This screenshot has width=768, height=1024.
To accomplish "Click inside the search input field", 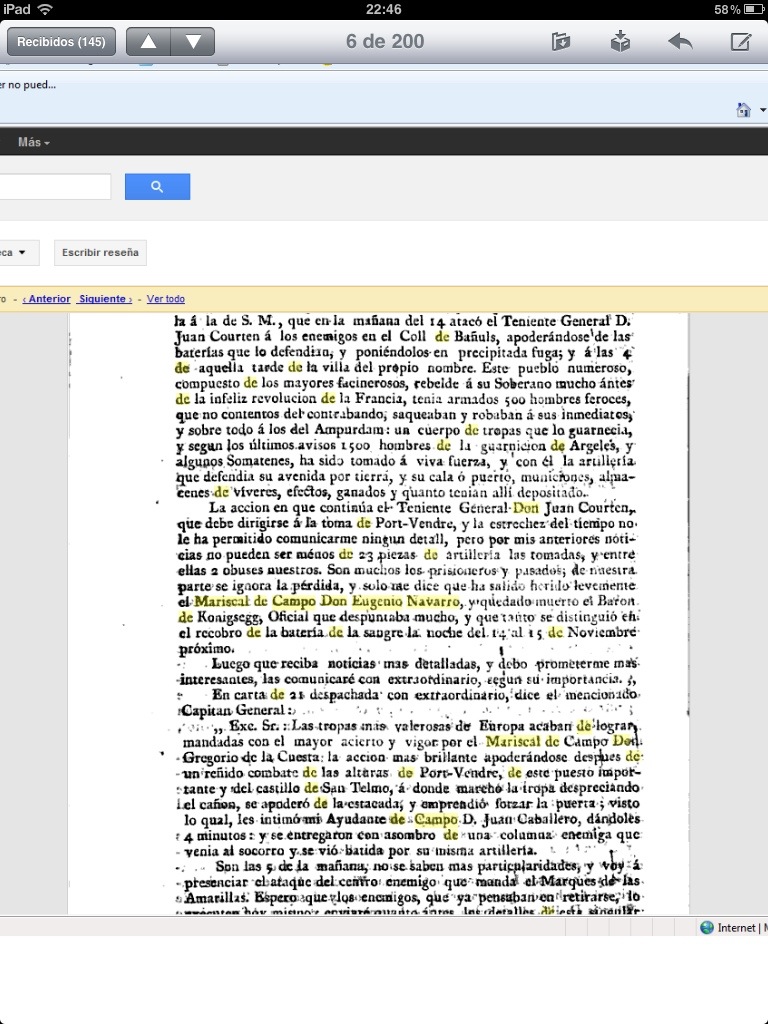I will tap(55, 187).
